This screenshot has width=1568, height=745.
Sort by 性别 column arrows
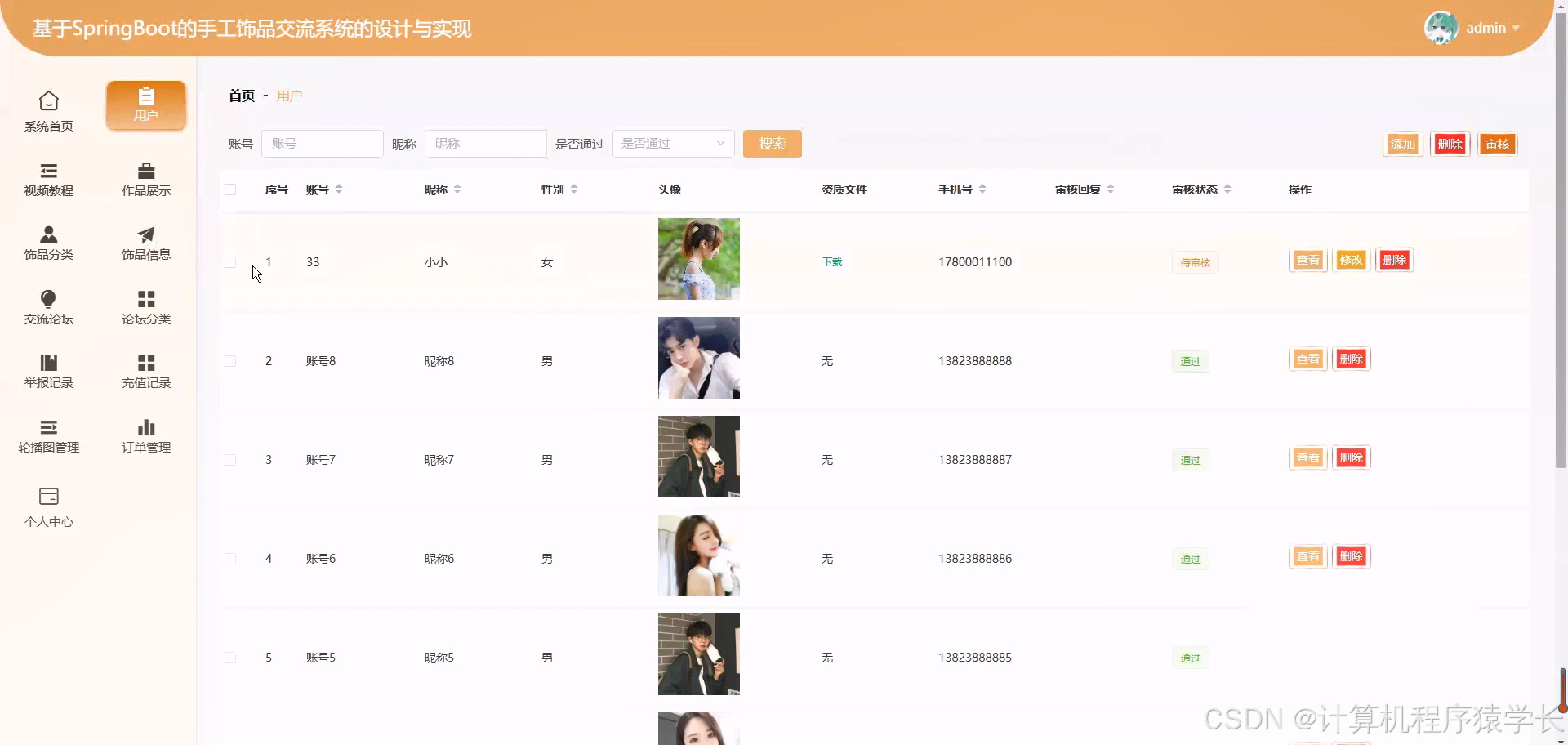[x=574, y=190]
